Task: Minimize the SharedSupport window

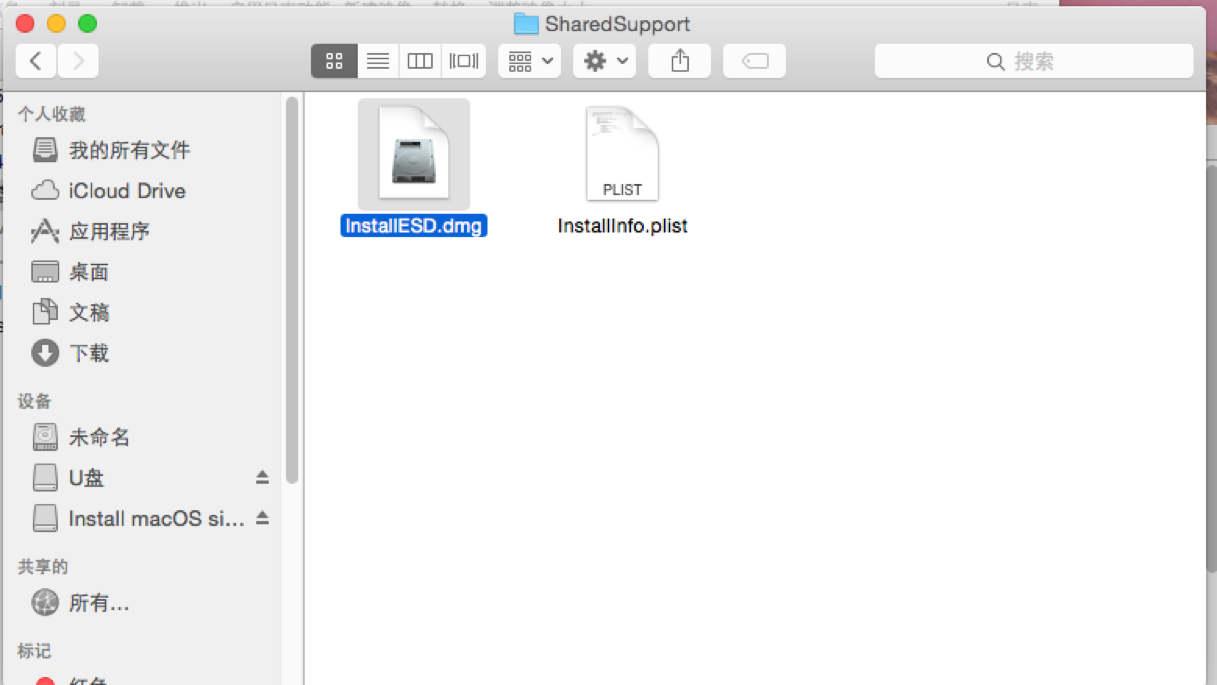Action: point(56,24)
